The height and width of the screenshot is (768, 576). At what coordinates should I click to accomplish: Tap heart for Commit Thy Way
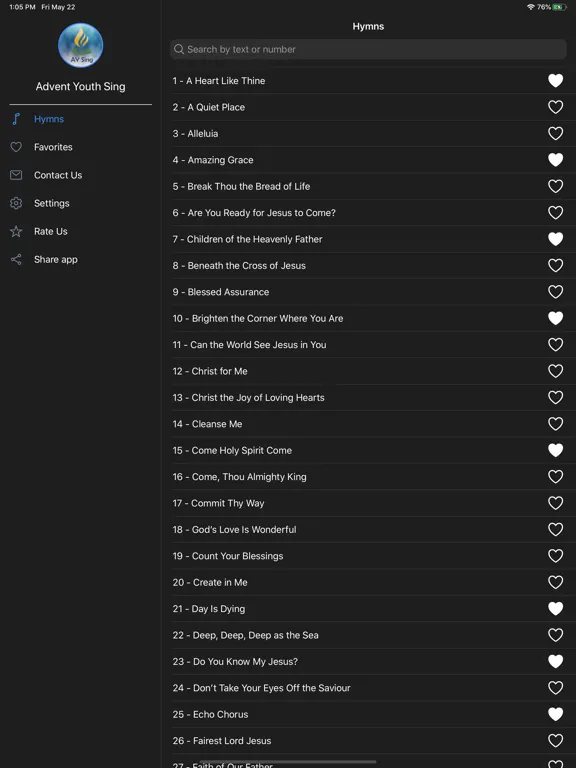pos(555,504)
